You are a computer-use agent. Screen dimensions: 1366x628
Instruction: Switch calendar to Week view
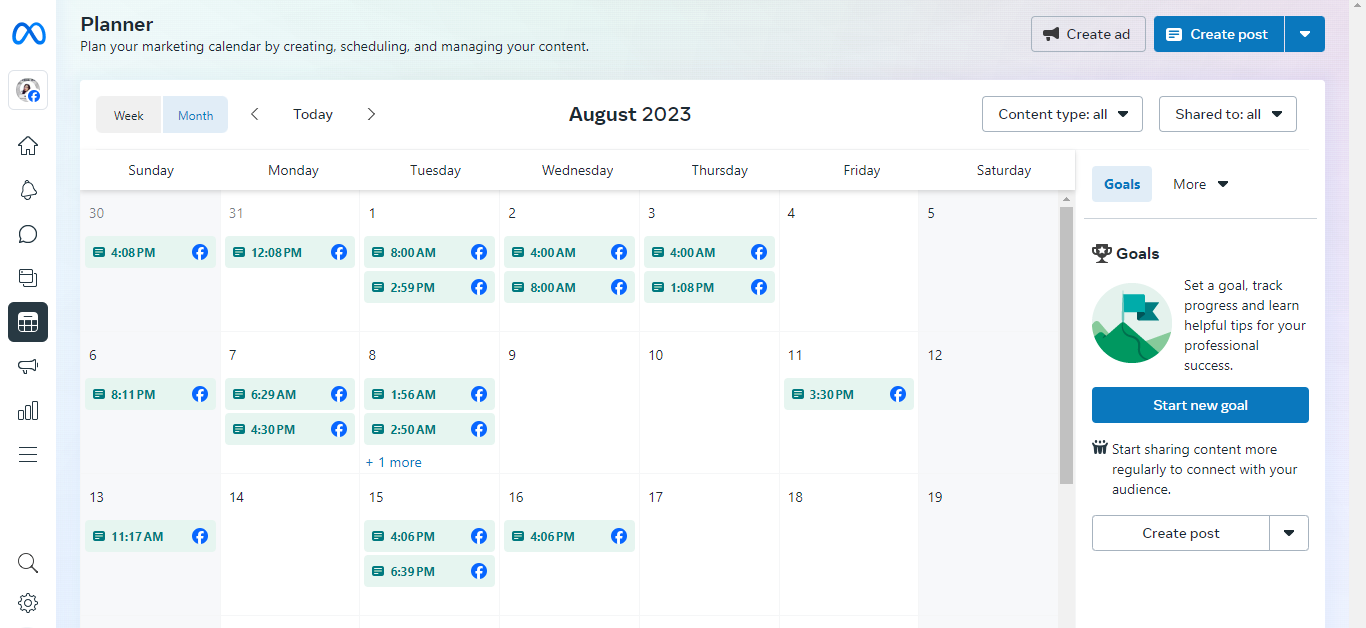point(129,115)
